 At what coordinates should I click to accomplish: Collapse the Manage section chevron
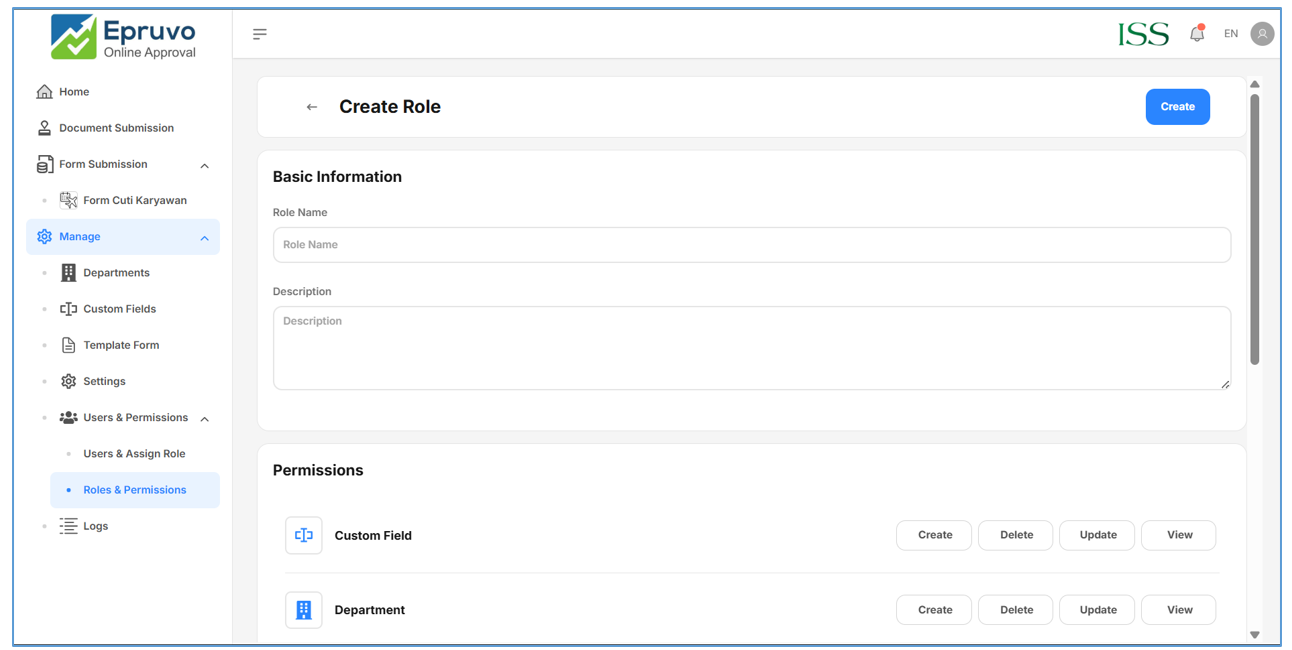(205, 238)
